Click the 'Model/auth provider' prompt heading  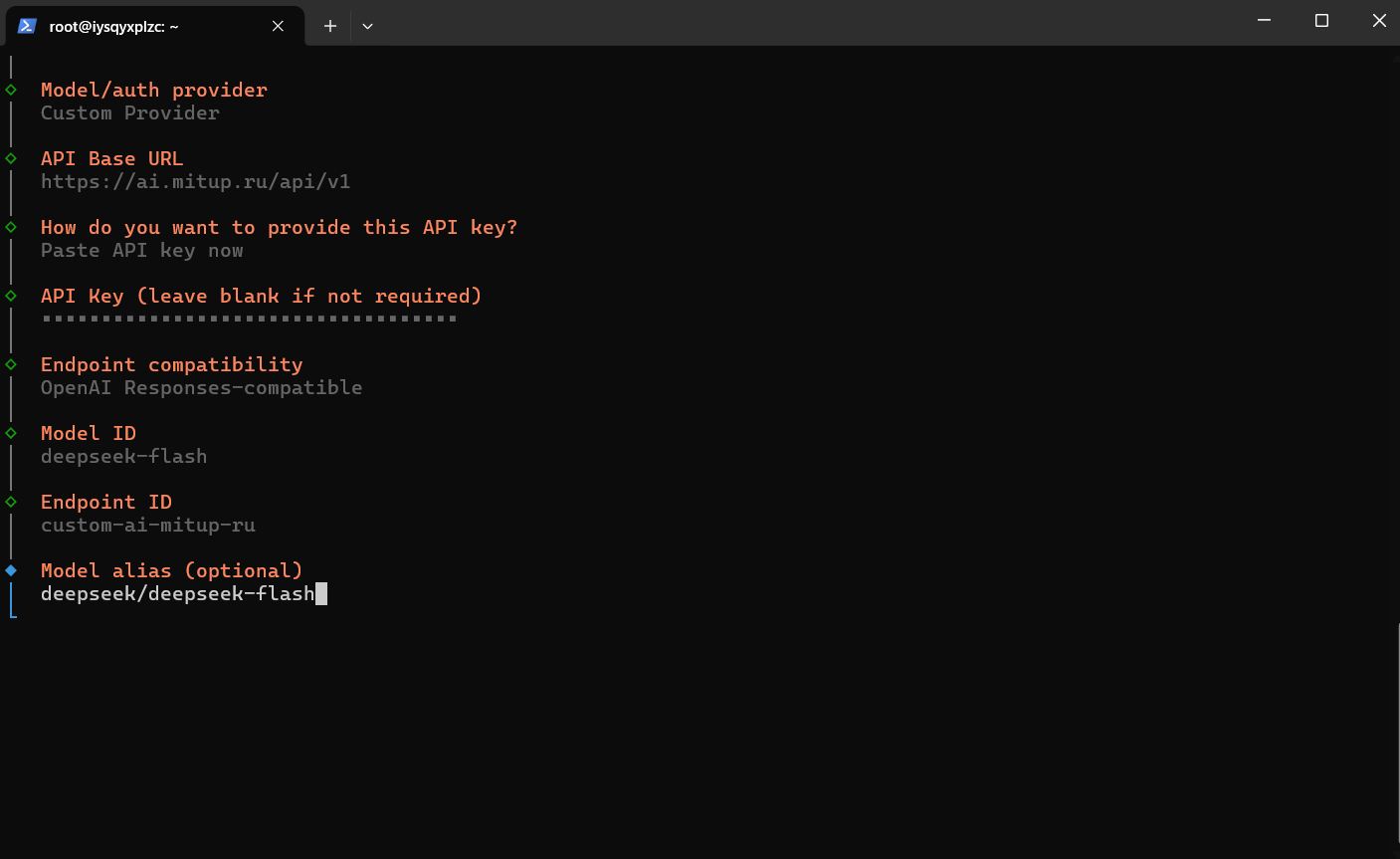[x=154, y=90]
